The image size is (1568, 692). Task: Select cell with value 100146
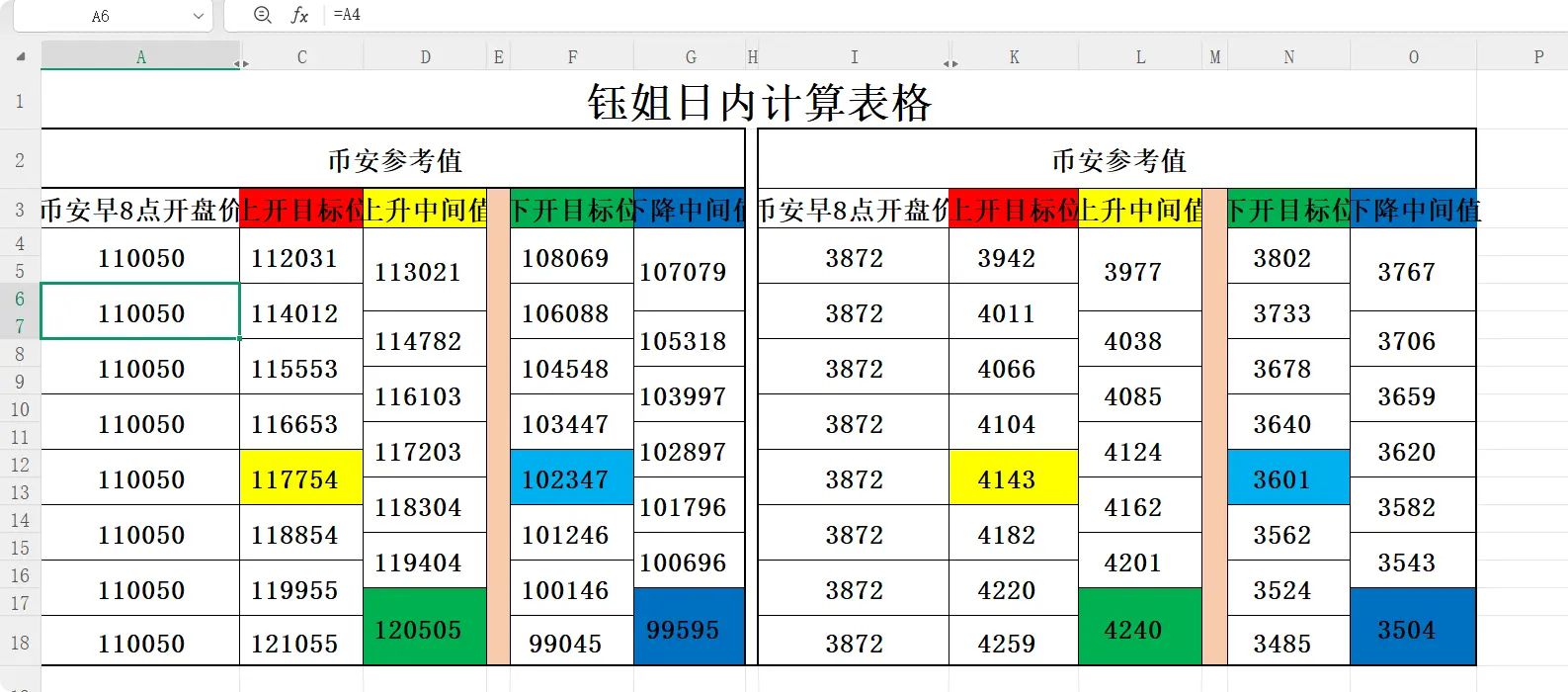(572, 589)
